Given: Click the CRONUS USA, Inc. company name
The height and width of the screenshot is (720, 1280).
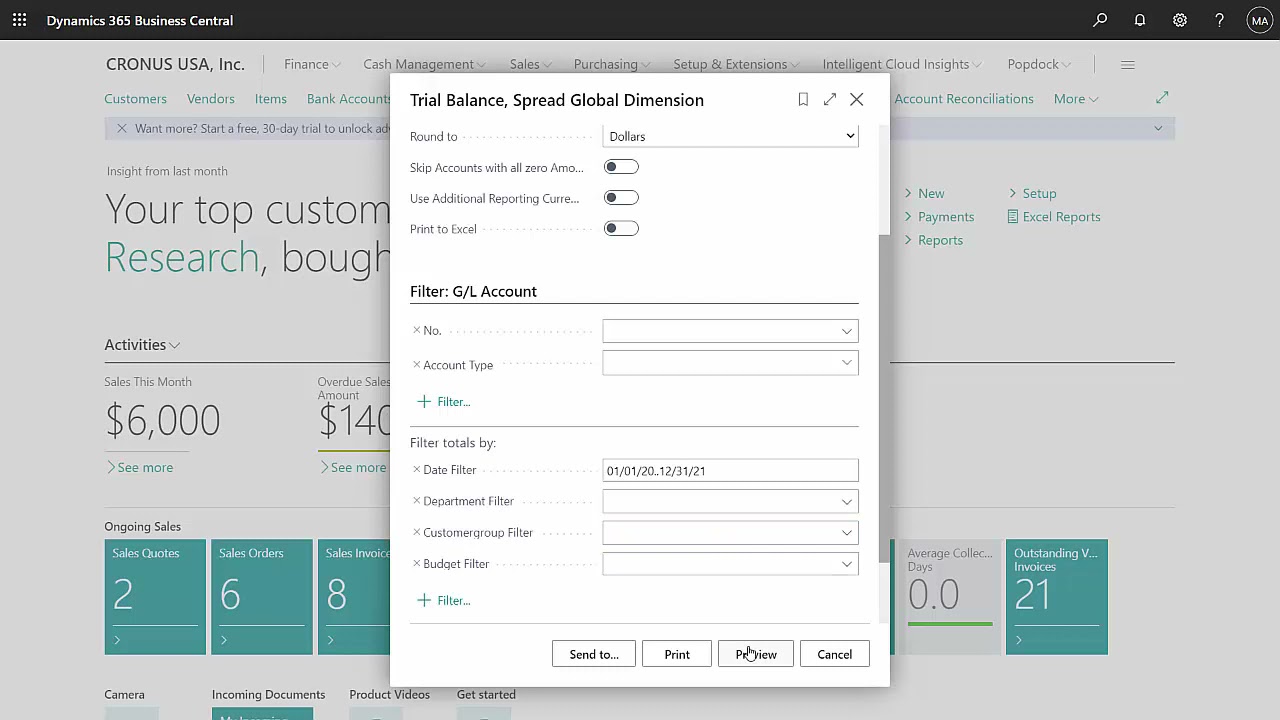Looking at the screenshot, I should (175, 64).
